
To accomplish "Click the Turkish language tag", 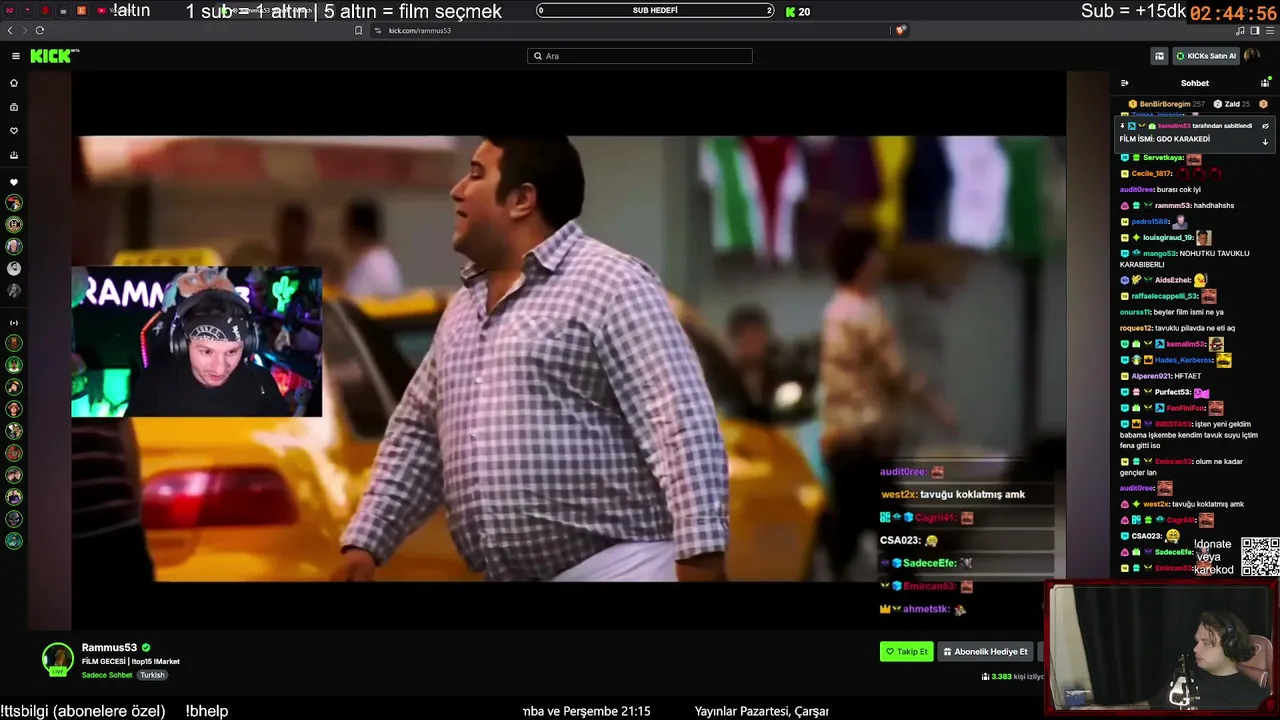I will coord(152,675).
